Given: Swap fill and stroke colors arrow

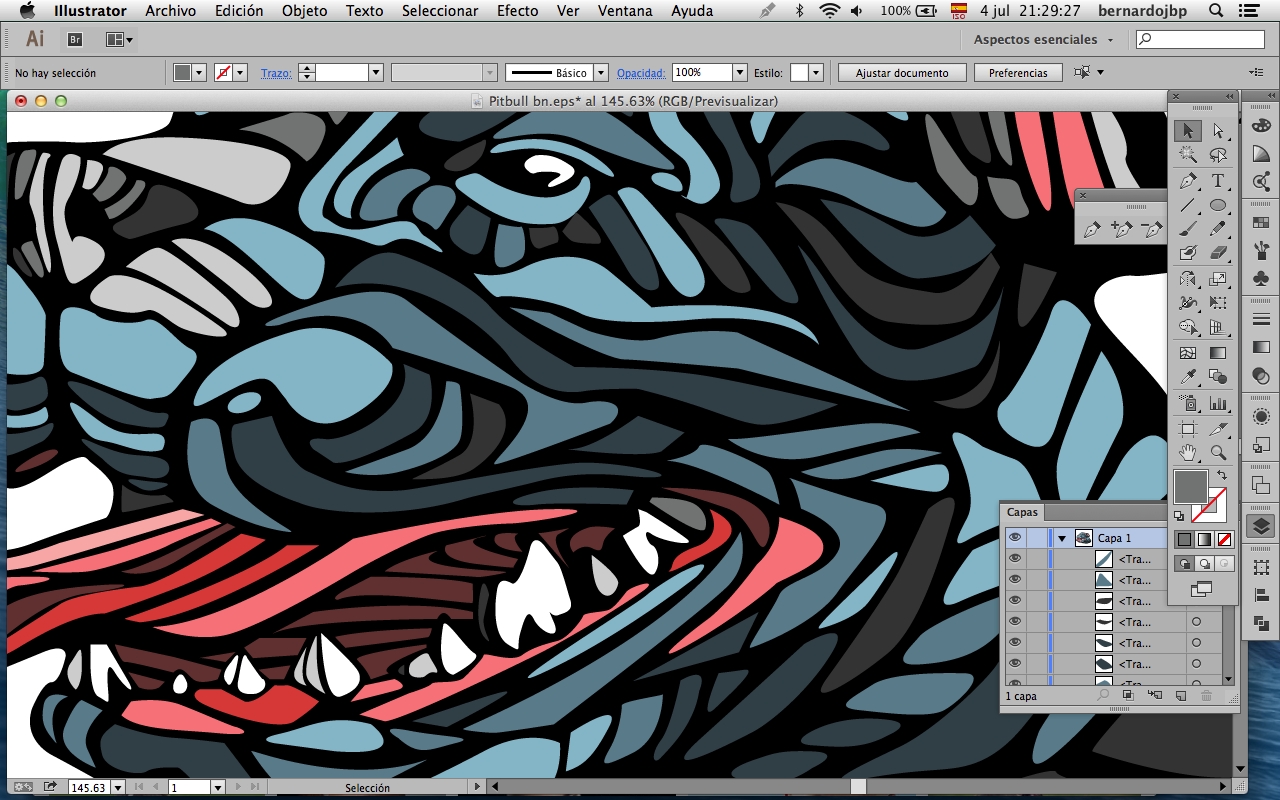Looking at the screenshot, I should 1222,475.
